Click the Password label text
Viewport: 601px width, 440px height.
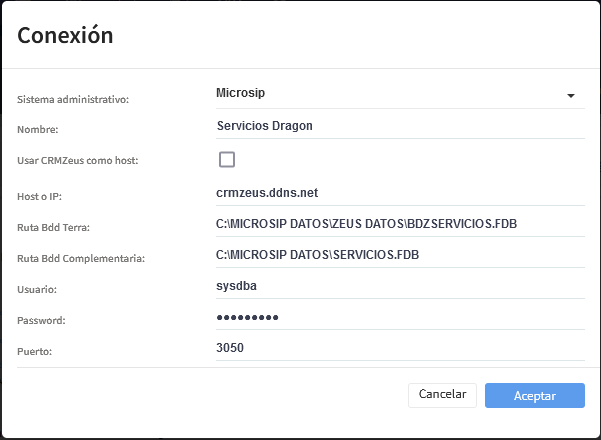pos(41,321)
